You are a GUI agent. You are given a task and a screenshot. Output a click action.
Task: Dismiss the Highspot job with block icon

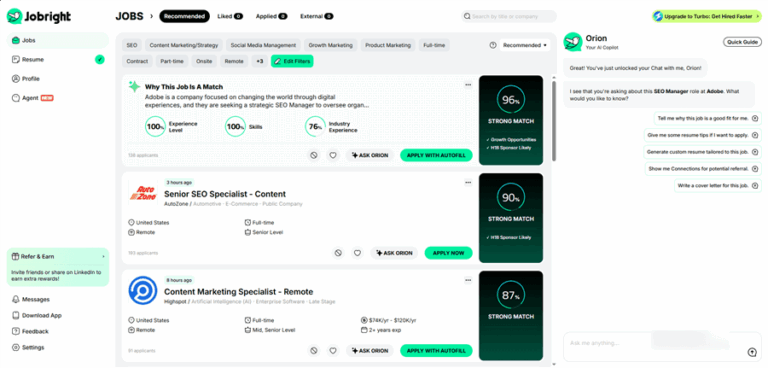pyautogui.click(x=313, y=350)
